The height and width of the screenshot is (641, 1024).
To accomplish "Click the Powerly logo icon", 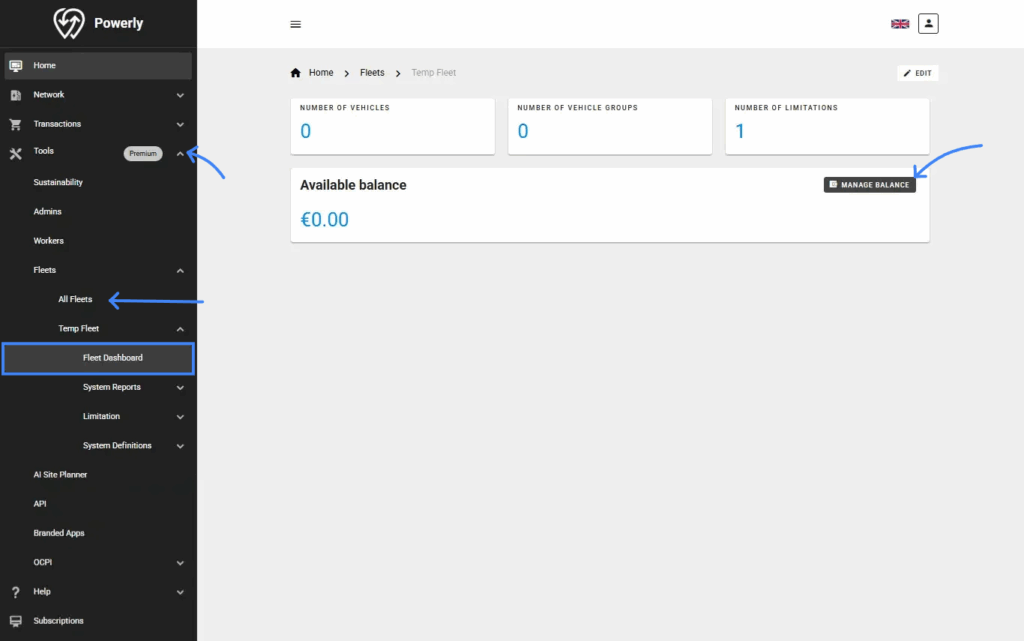I will click(68, 24).
